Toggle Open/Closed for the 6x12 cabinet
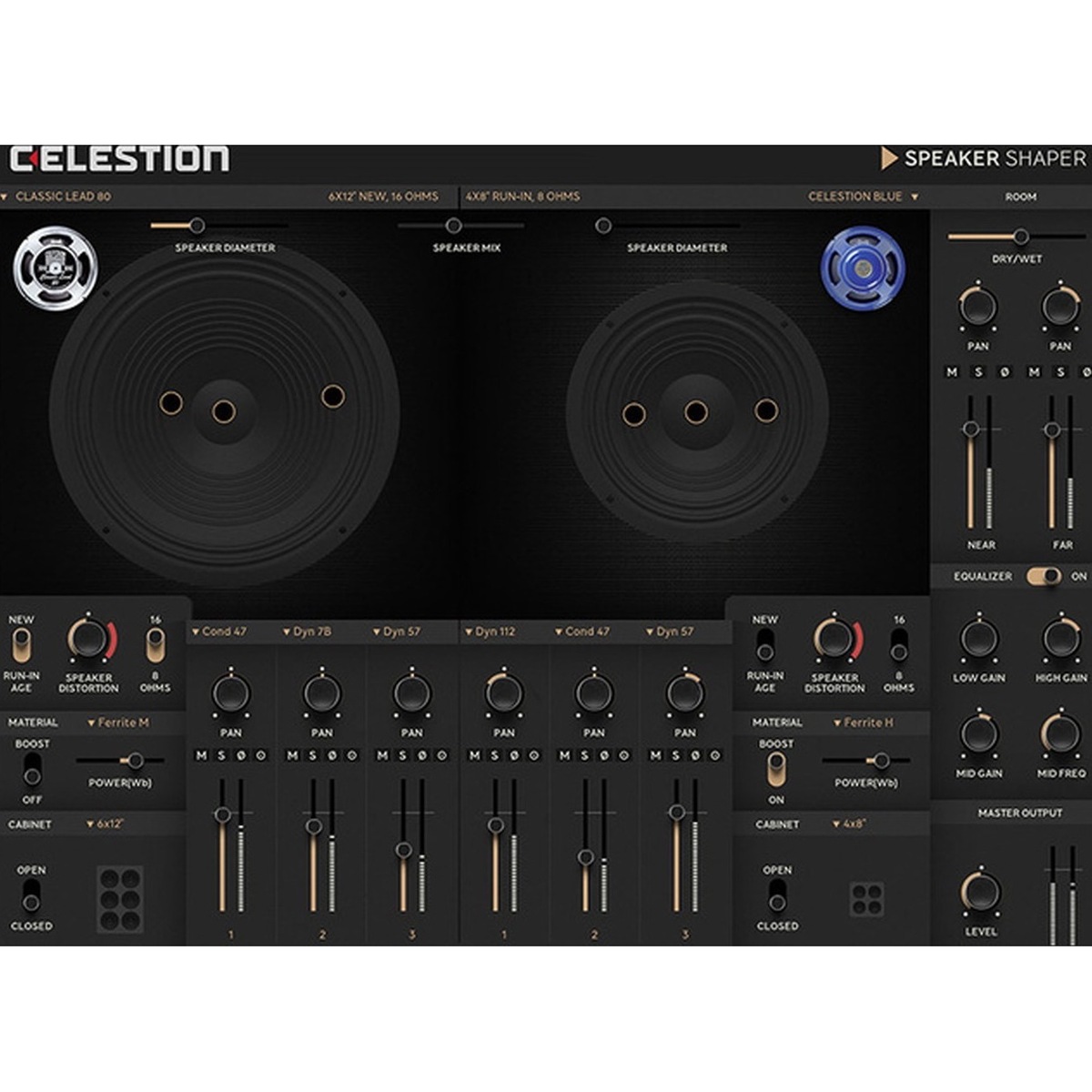Screen dimensions: 1092x1092 31,897
